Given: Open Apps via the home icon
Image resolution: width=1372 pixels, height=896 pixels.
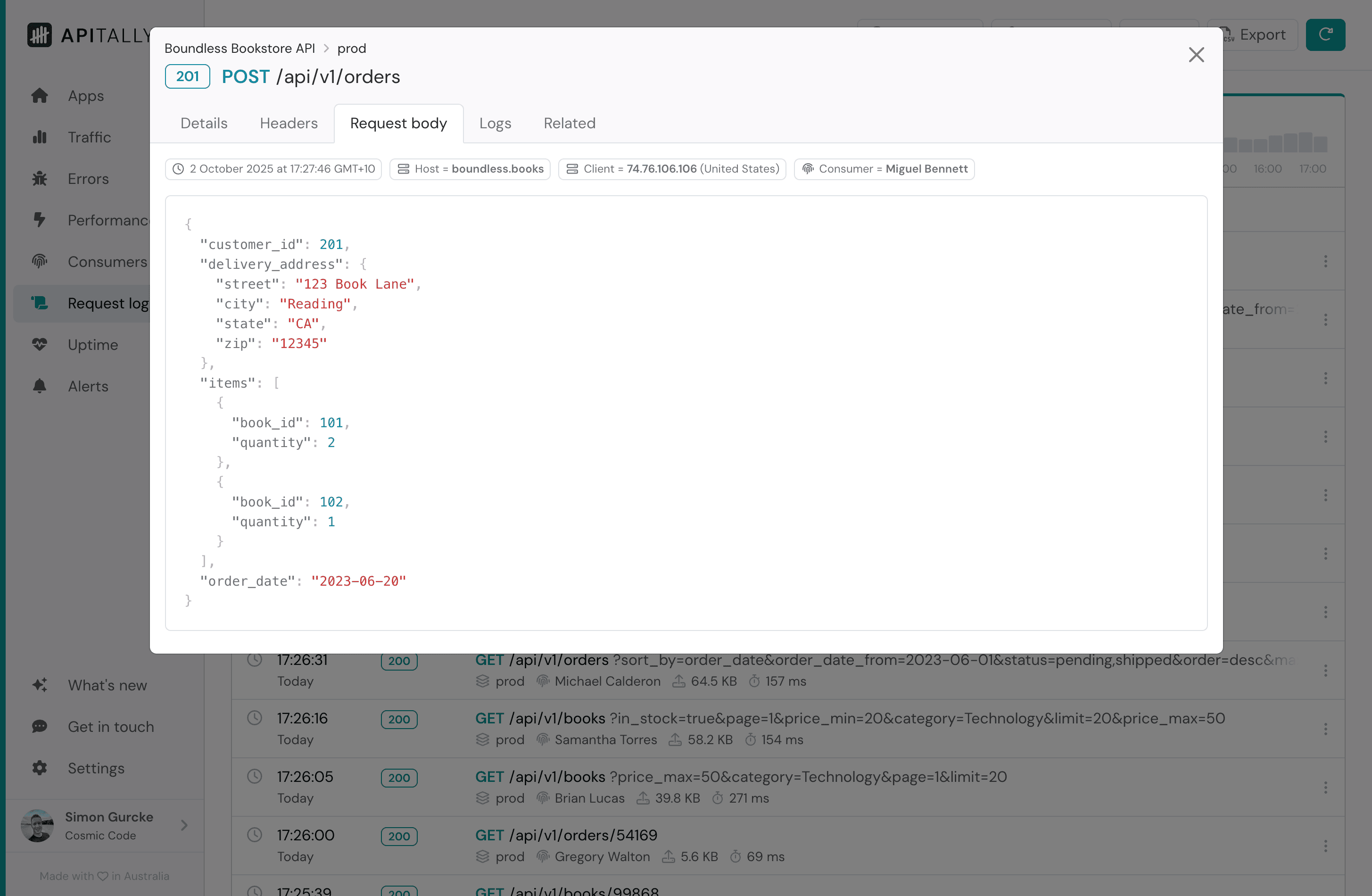Looking at the screenshot, I should coord(39,96).
